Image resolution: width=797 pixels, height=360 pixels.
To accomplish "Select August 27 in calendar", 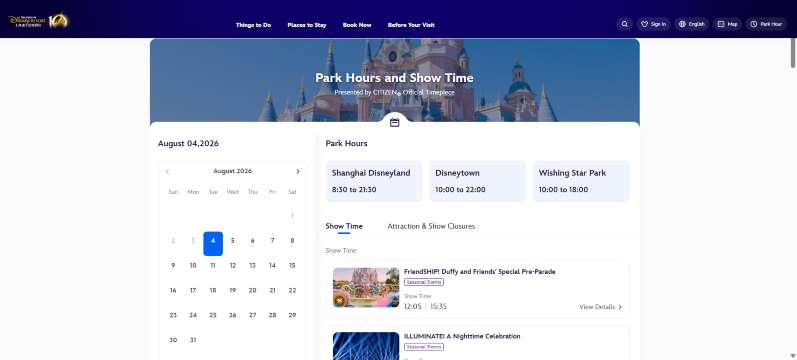I will pos(253,315).
